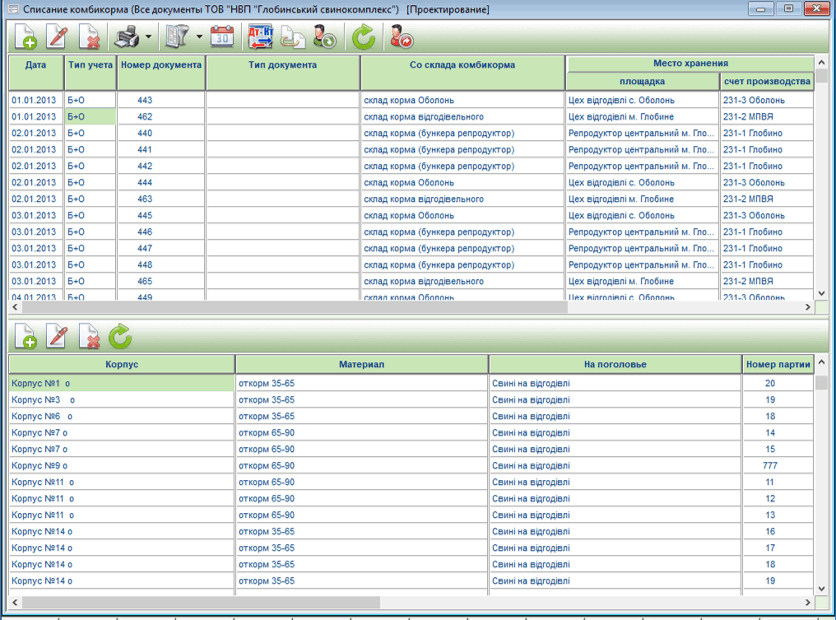Click the copy document icon
The height and width of the screenshot is (620, 836).
coord(291,38)
